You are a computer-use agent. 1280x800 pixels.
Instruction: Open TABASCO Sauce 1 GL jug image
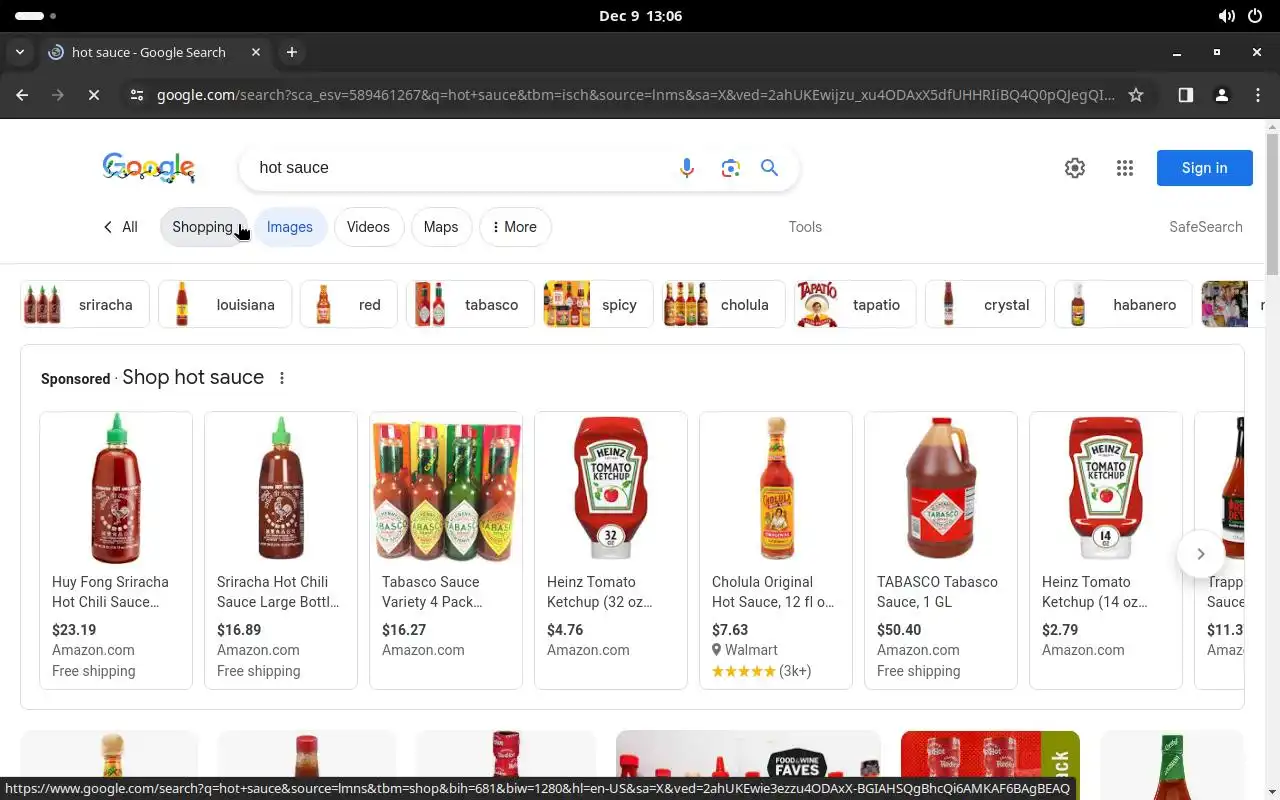pyautogui.click(x=941, y=489)
